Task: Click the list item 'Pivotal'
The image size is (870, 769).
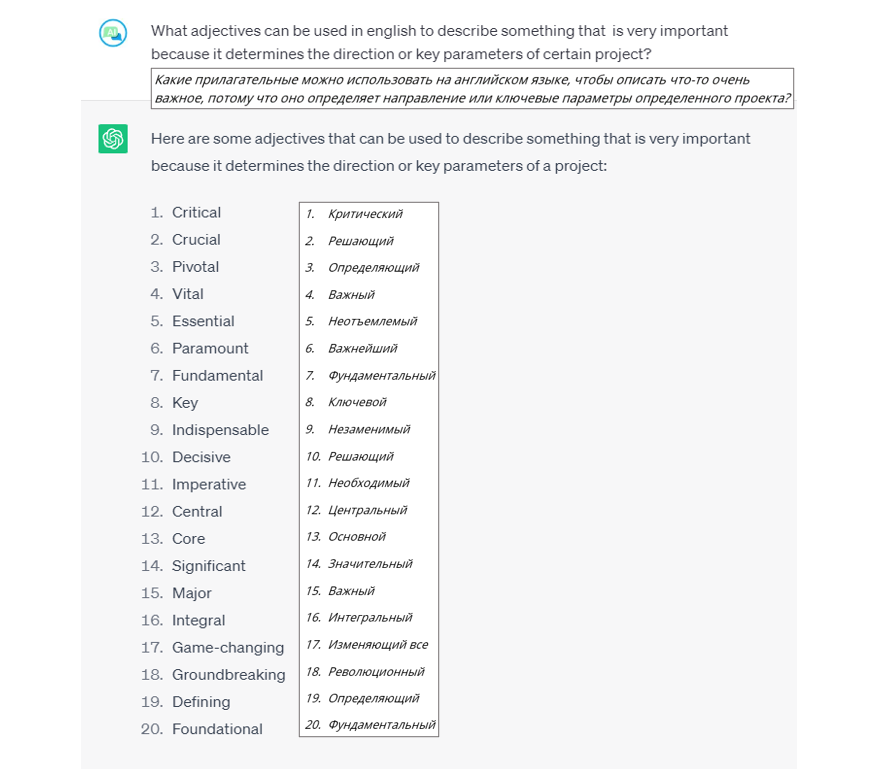Action: pyautogui.click(x=195, y=267)
